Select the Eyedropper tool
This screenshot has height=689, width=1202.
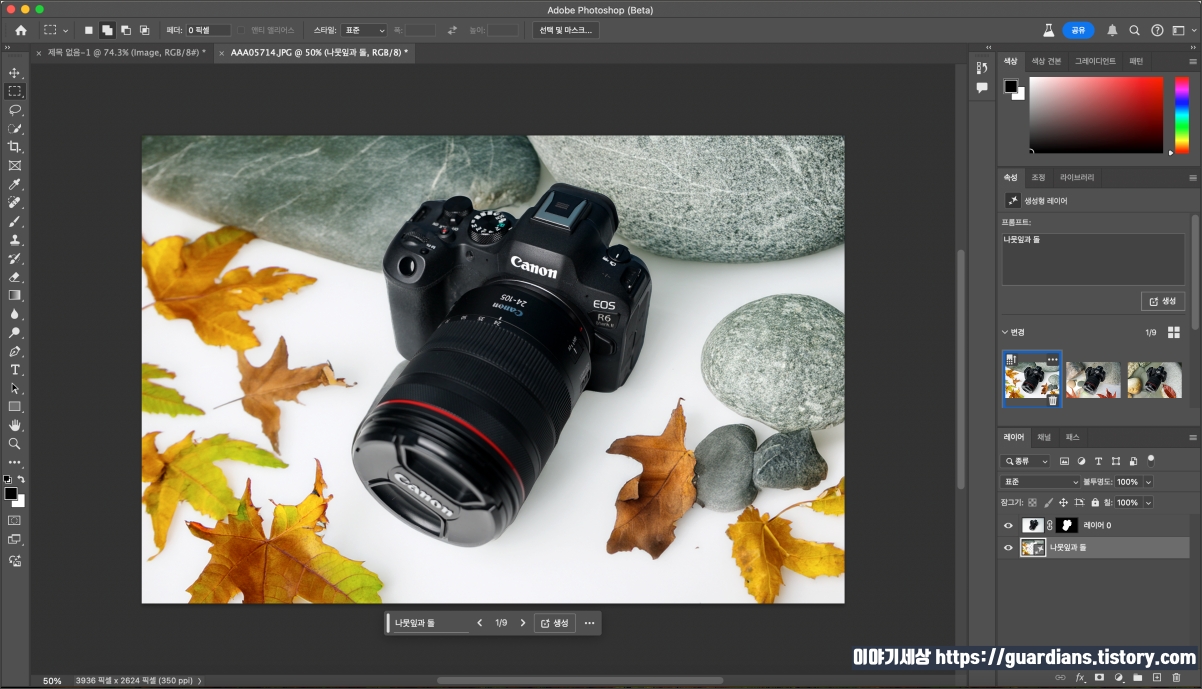pos(15,184)
